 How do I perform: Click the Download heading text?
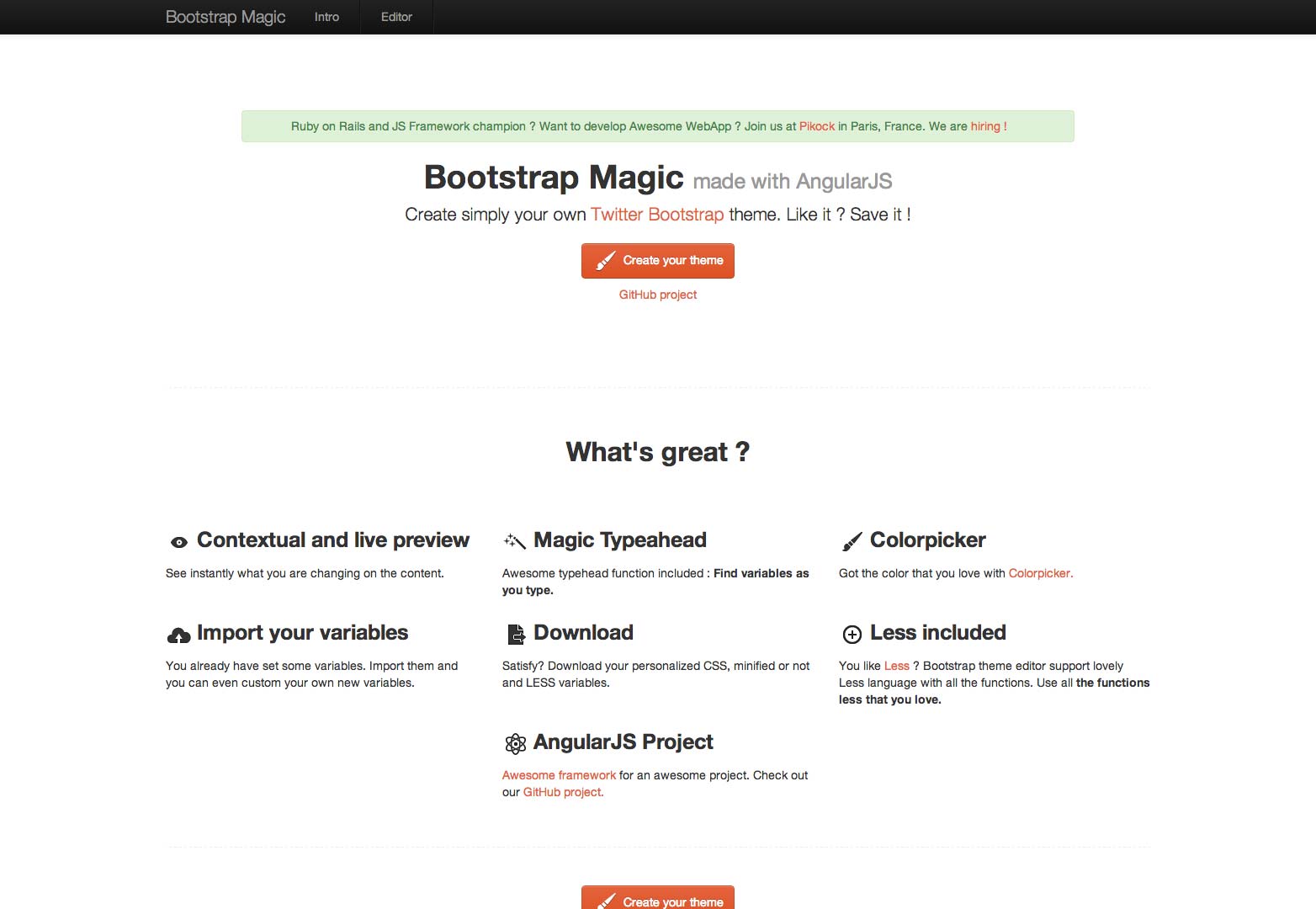[583, 633]
